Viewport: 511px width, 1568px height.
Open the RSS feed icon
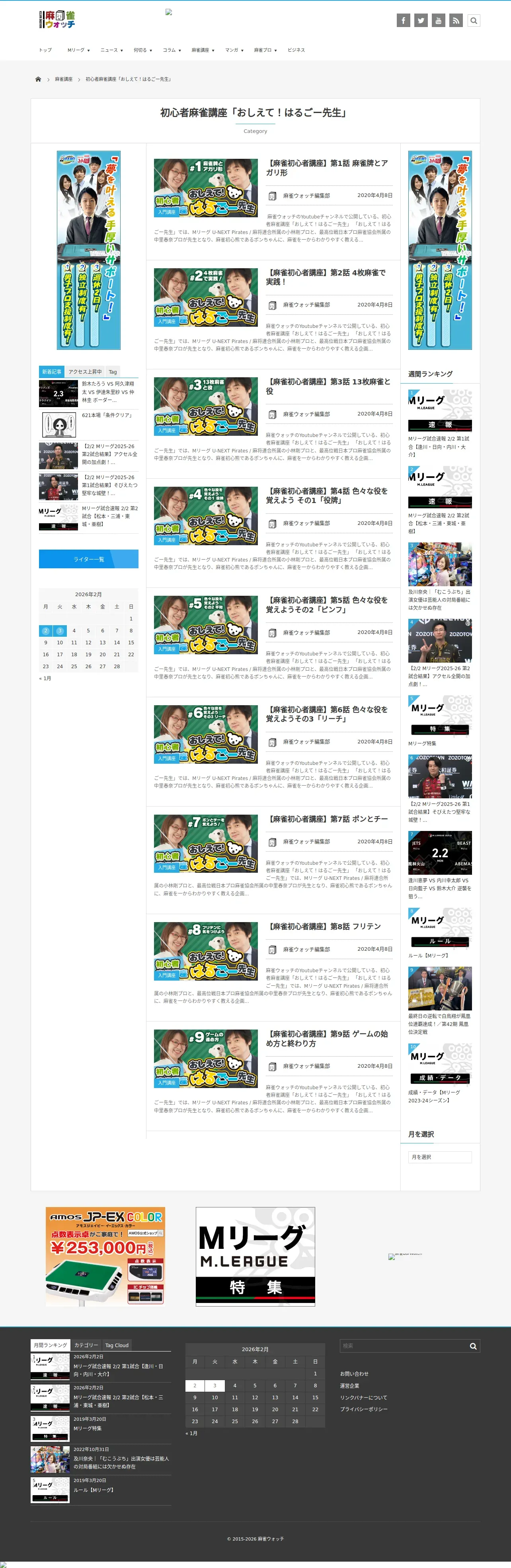456,20
